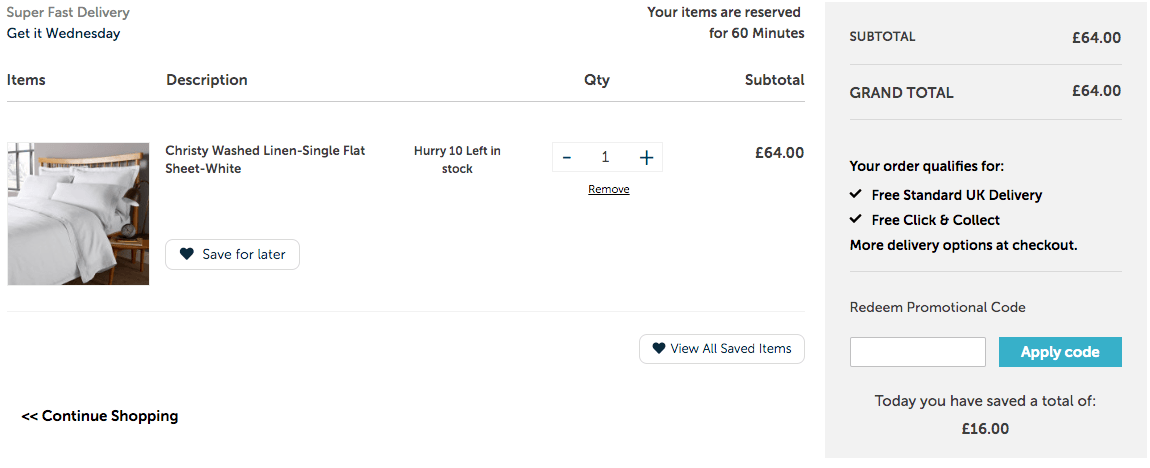Remove the Christy flat sheet from basket
Viewport: 1150px width, 468px height.
[x=609, y=189]
